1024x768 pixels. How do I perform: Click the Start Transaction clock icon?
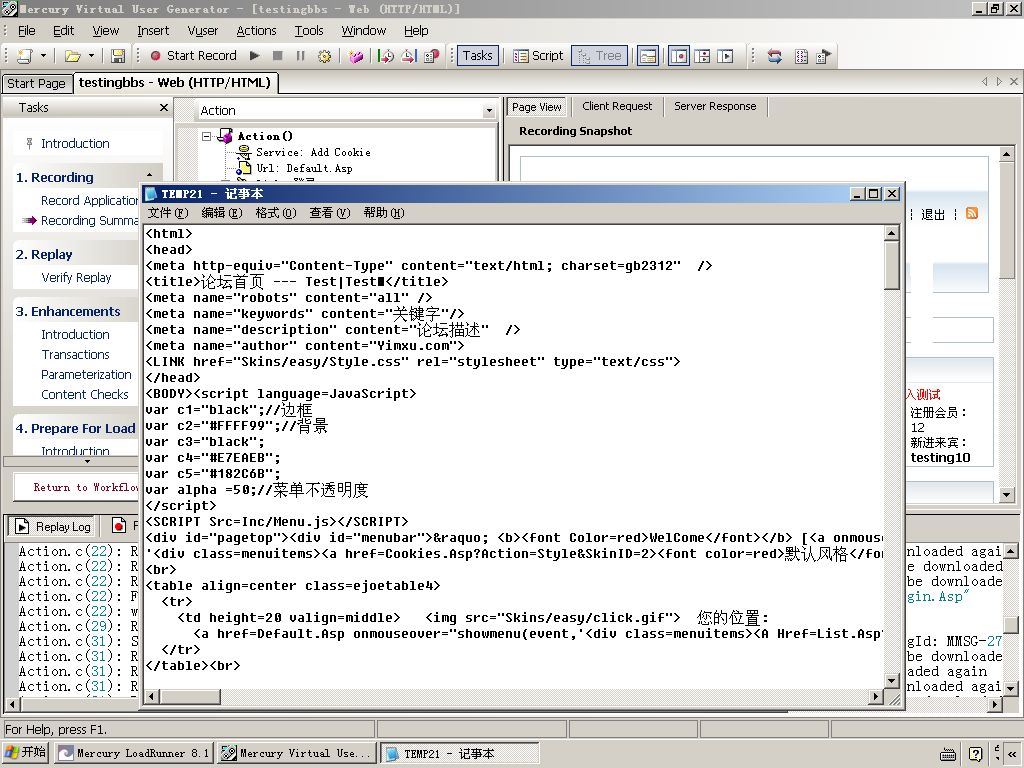[x=386, y=56]
